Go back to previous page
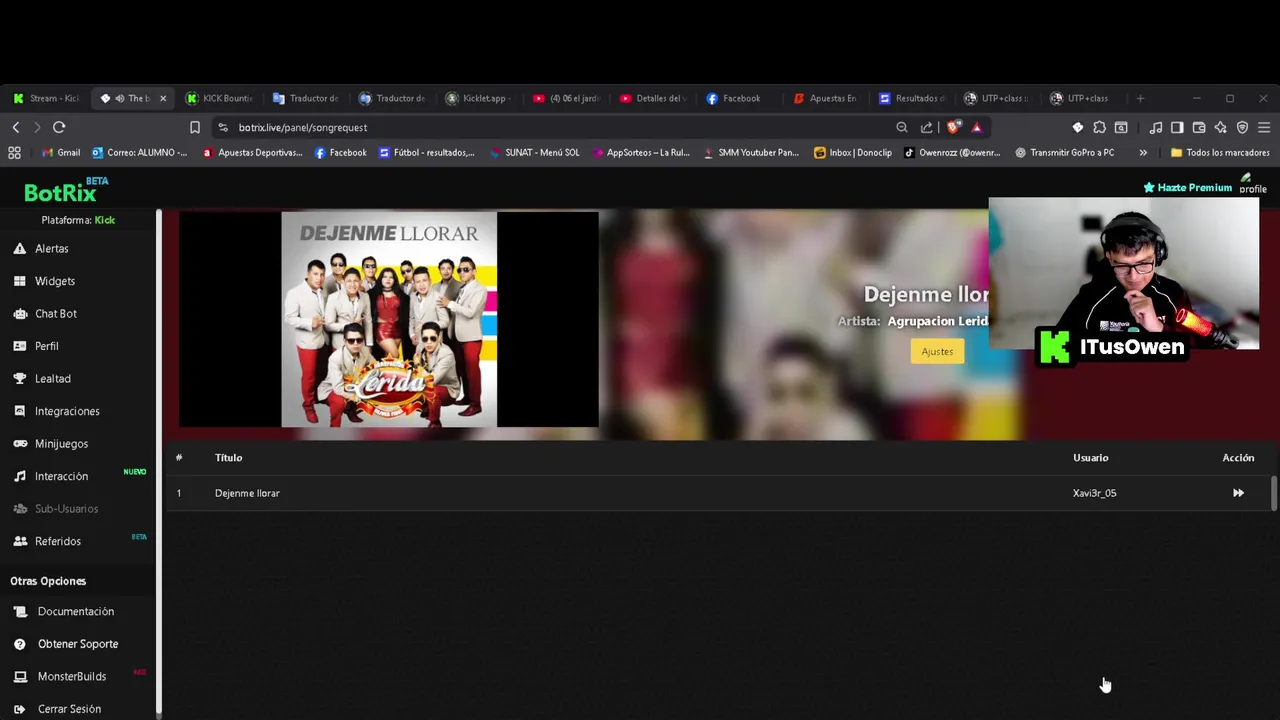This screenshot has height=720, width=1280. (x=16, y=127)
